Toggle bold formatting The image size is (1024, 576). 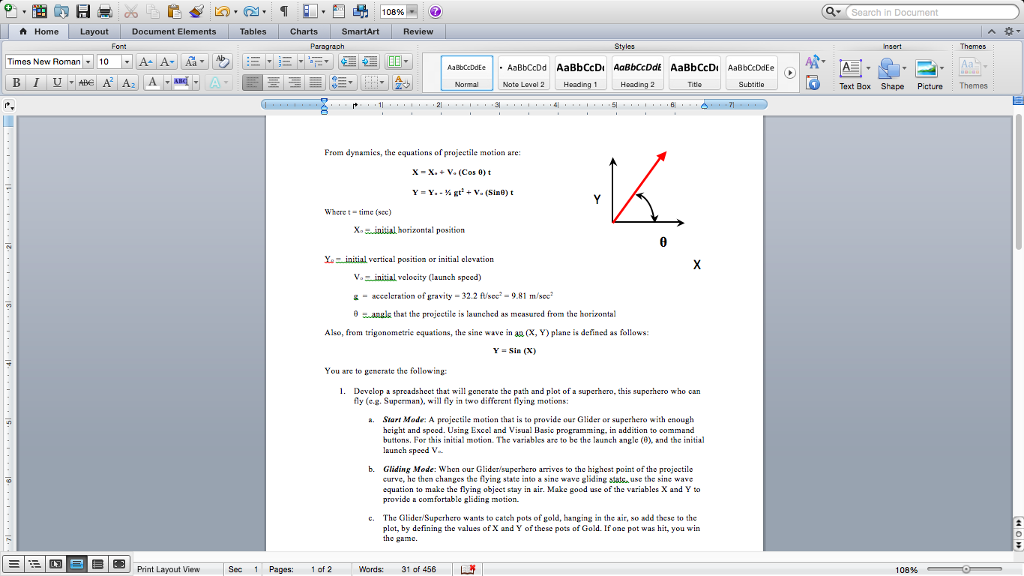point(16,81)
